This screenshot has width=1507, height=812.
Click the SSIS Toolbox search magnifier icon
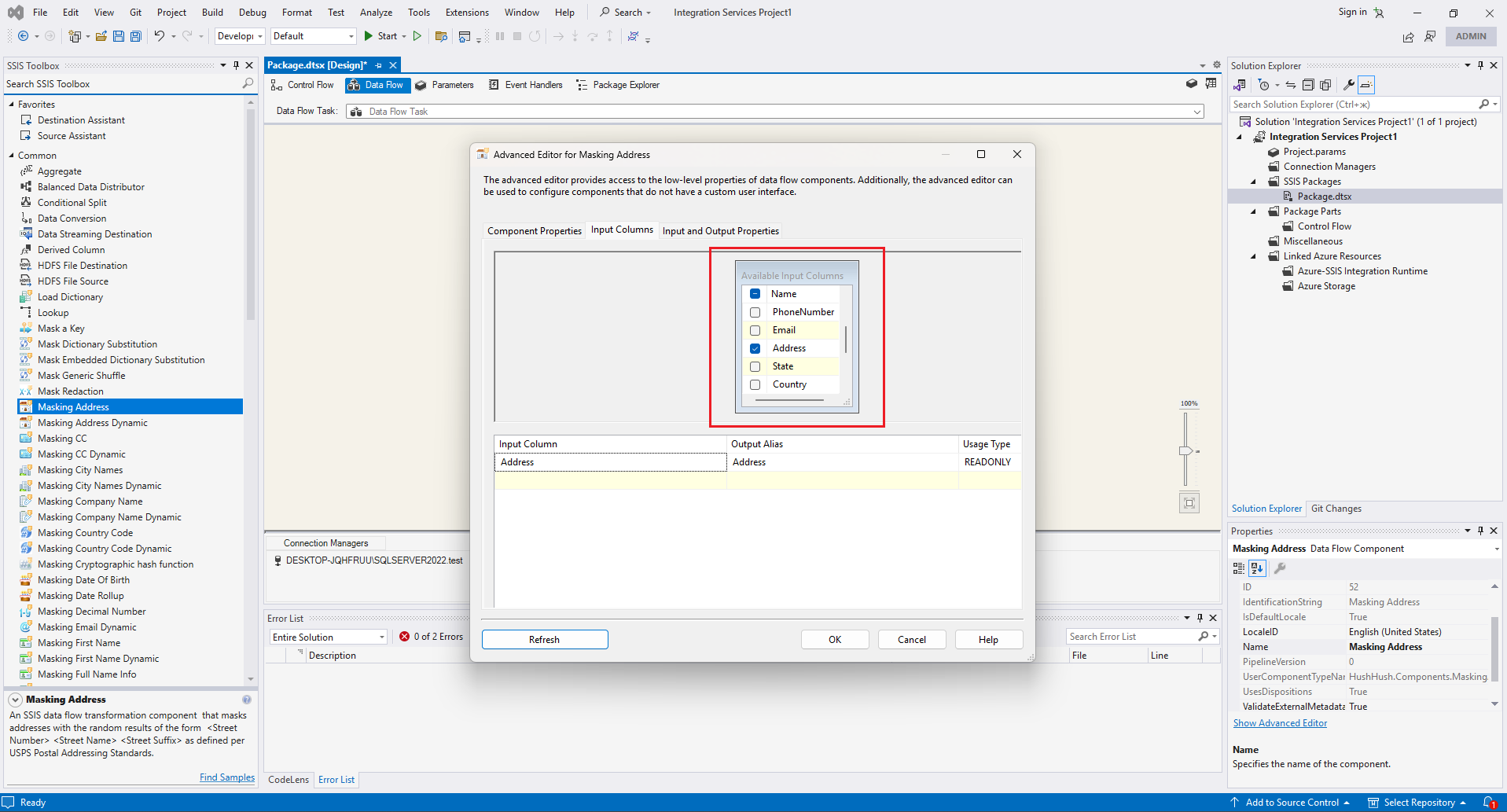(248, 83)
